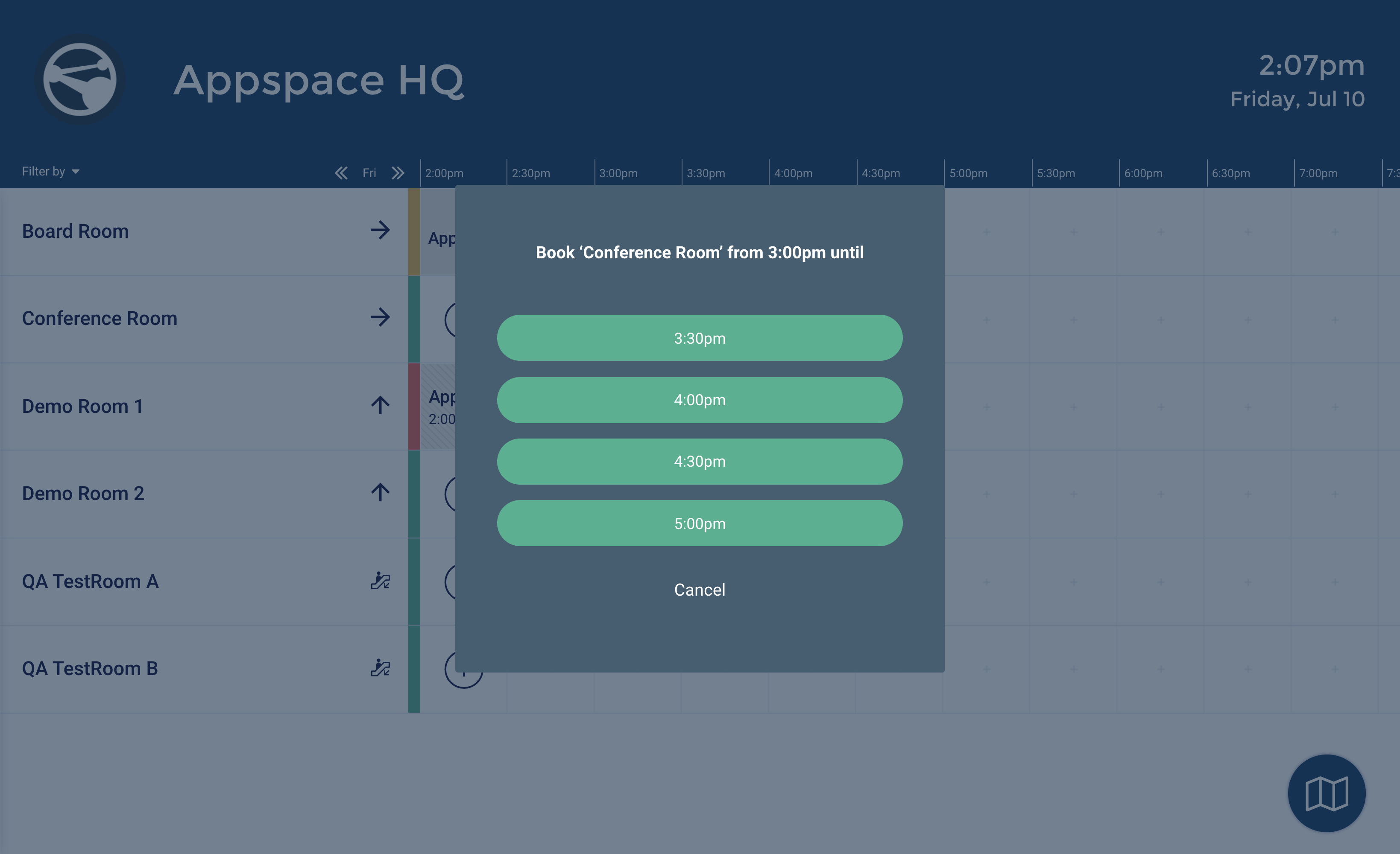1400x854 pixels.
Task: Click the 6:30pm time header
Action: 1231,173
